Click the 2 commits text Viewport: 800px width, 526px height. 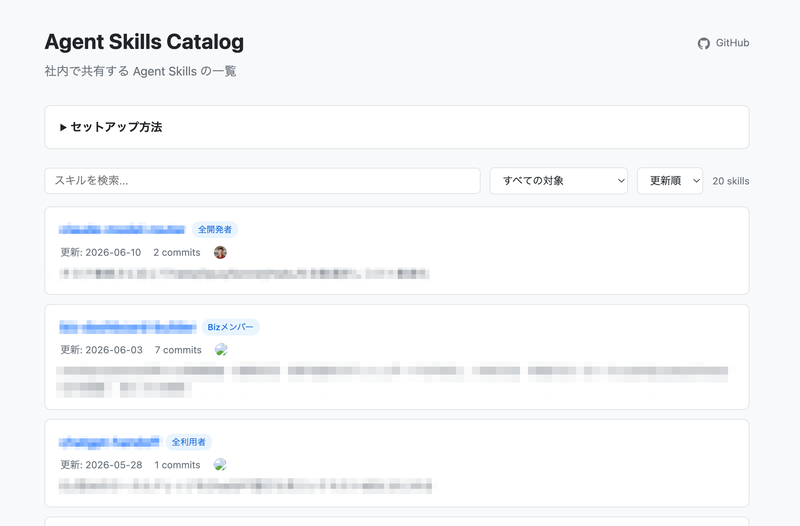pyautogui.click(x=177, y=253)
